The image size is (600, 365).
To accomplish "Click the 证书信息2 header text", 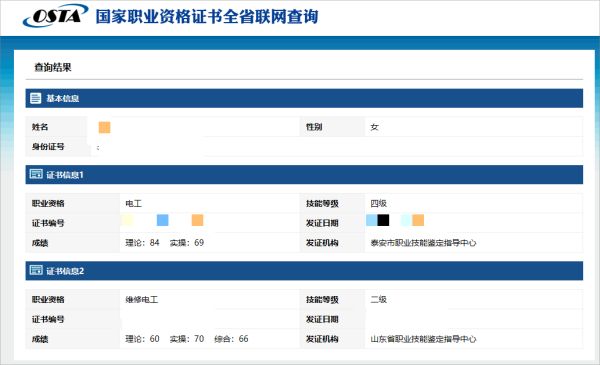I will click(65, 271).
